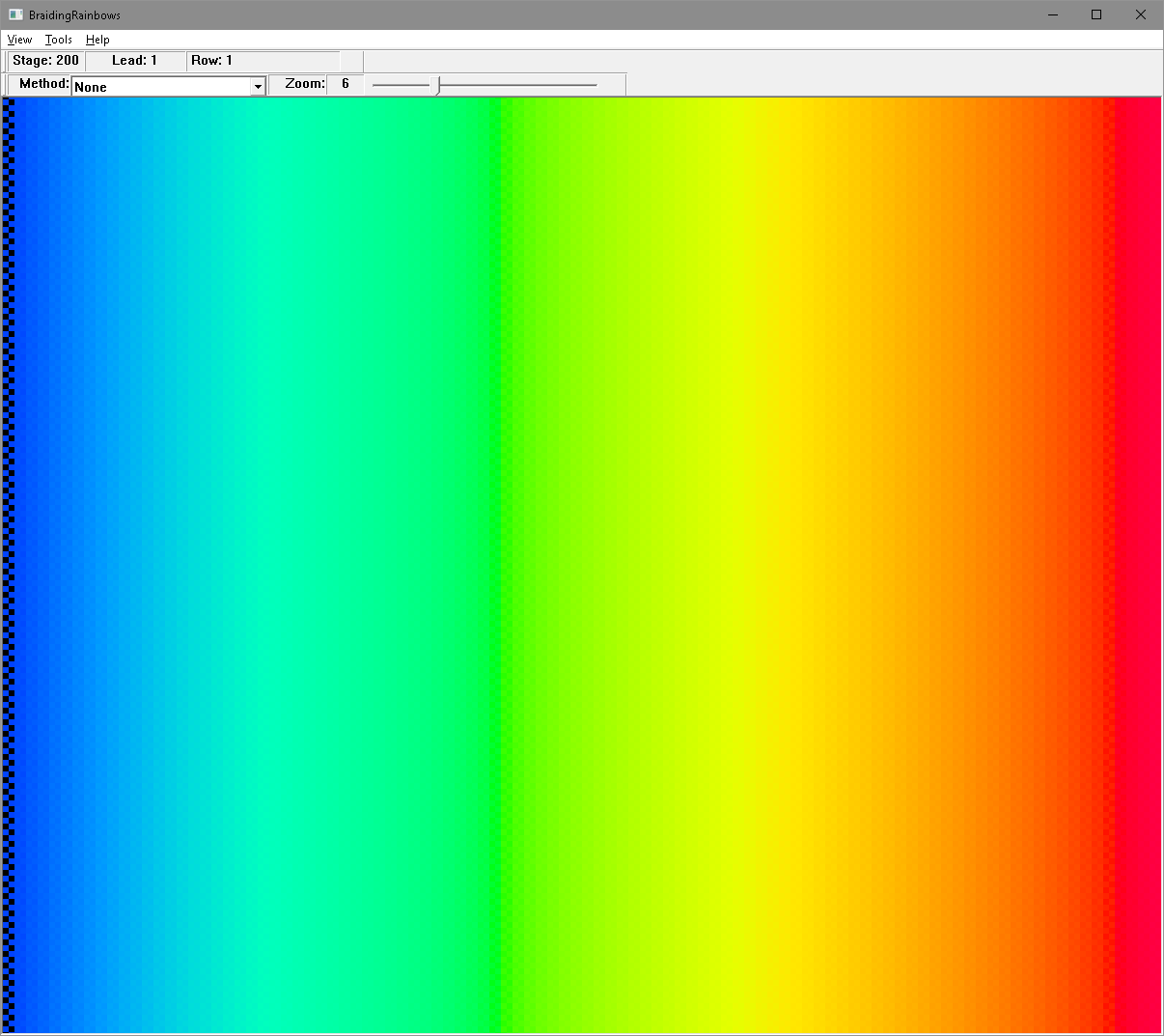Click the Method combo box showing None
Image resolution: width=1164 pixels, height=1036 pixels.
click(168, 87)
